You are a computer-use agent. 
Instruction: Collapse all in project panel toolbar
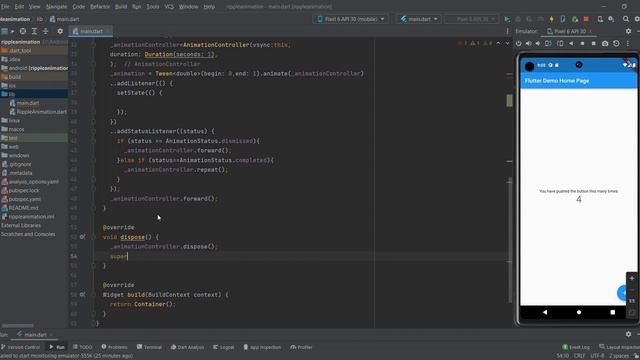45,31
